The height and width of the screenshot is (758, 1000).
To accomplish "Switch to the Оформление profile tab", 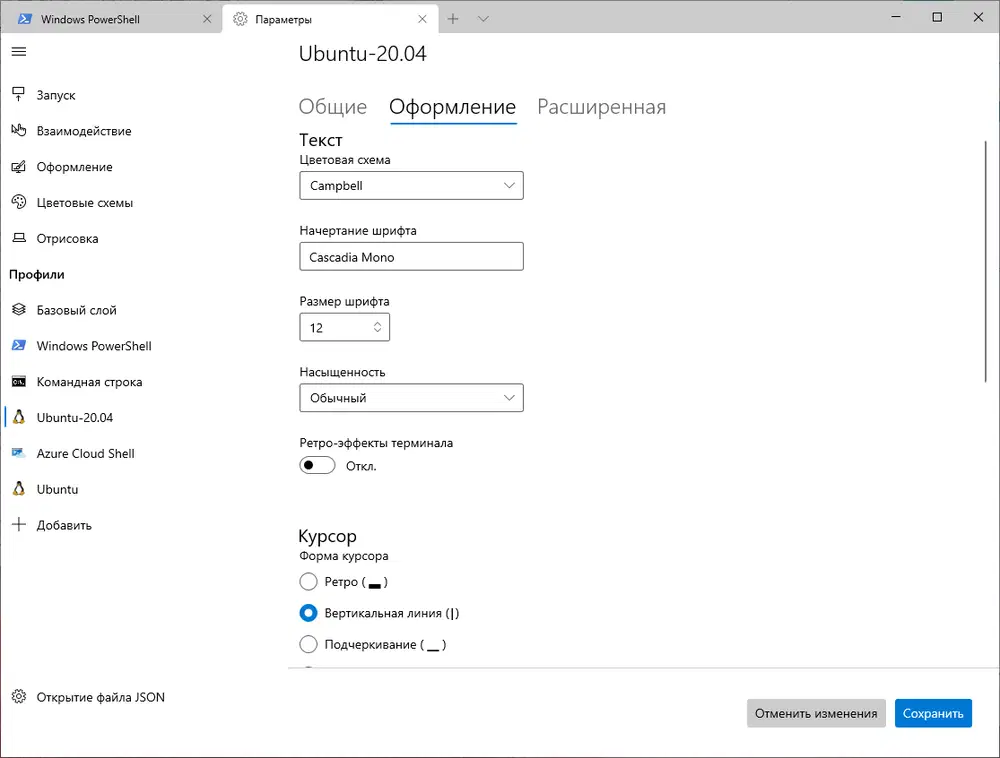I will coord(453,106).
